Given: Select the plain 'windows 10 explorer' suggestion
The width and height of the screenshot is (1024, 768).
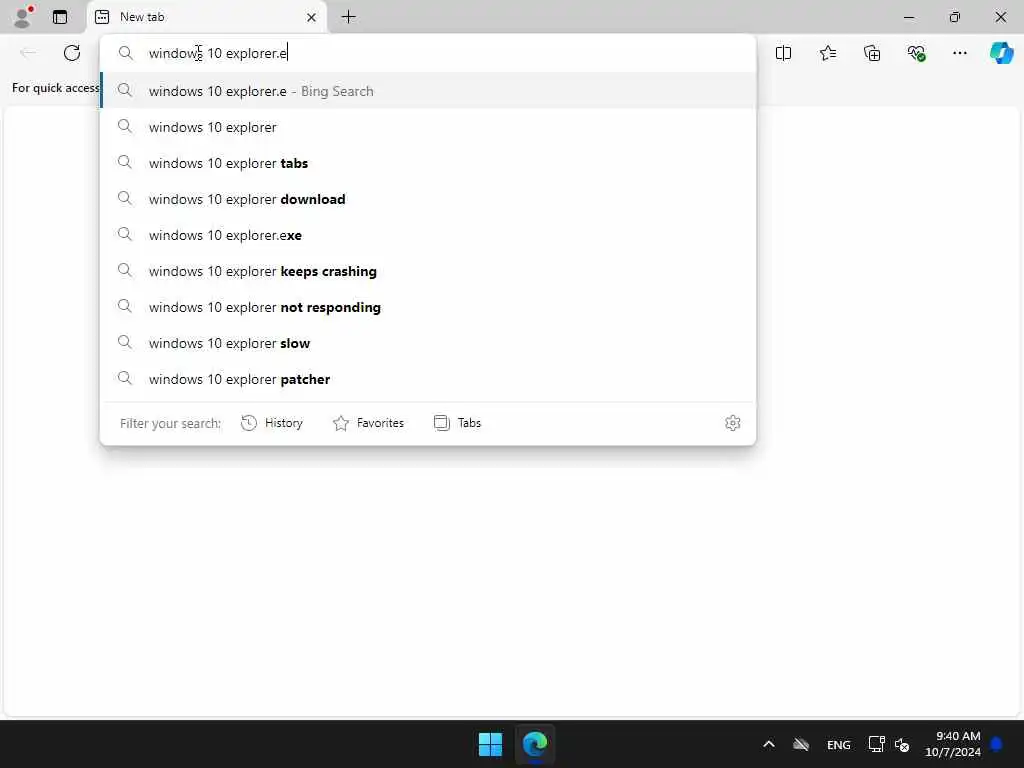Looking at the screenshot, I should pyautogui.click(x=428, y=127).
